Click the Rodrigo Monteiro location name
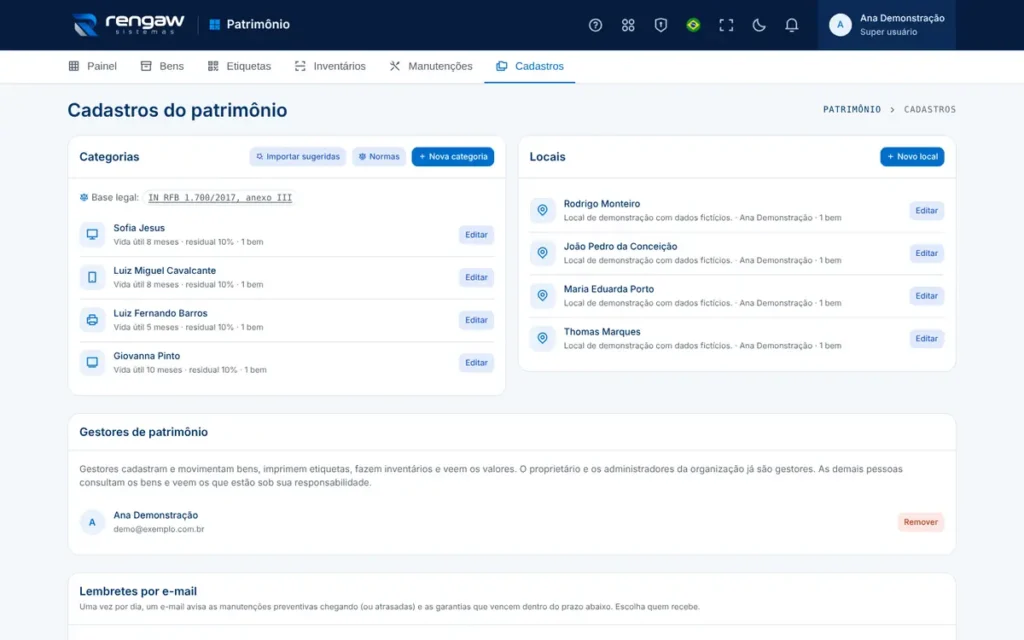 [601, 204]
